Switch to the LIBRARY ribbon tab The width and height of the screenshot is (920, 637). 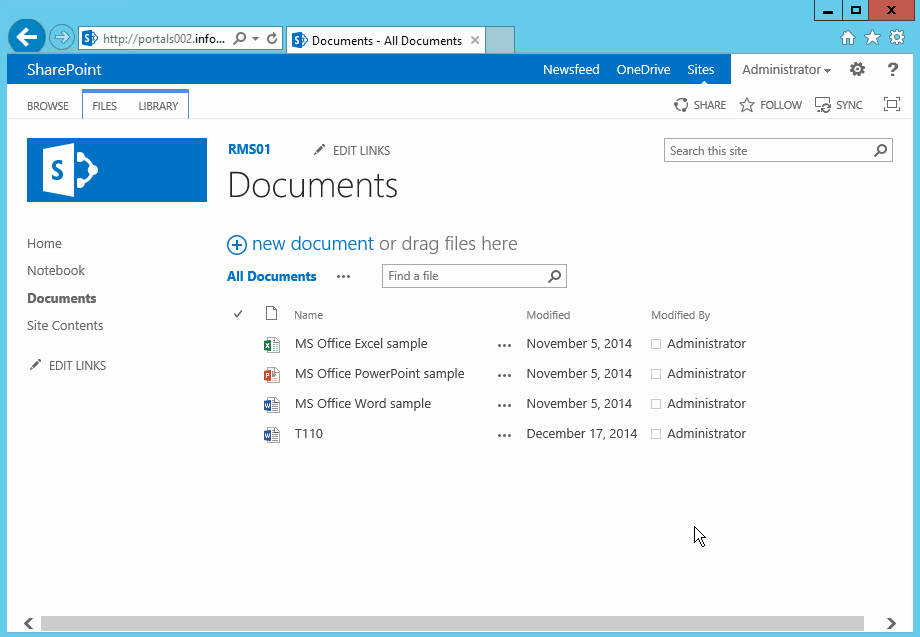coord(158,106)
